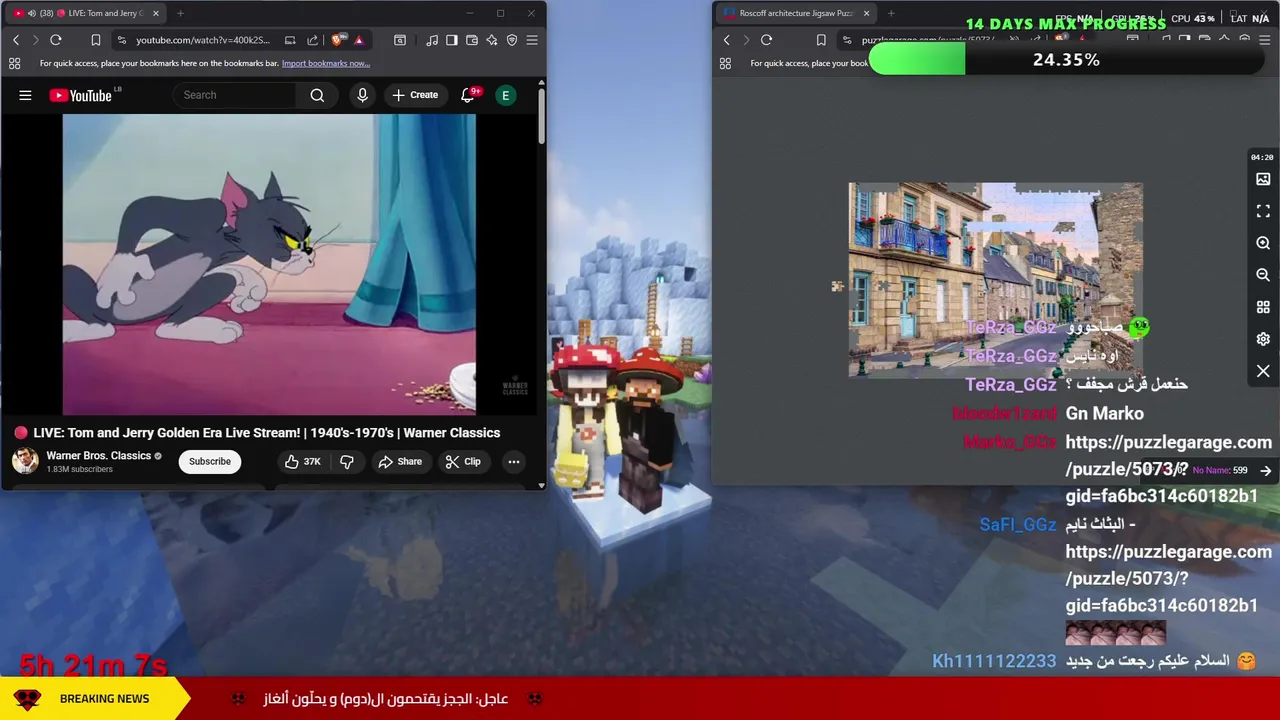The height and width of the screenshot is (720, 1280).
Task: Open a new tab in puzzle window
Action: (x=891, y=13)
